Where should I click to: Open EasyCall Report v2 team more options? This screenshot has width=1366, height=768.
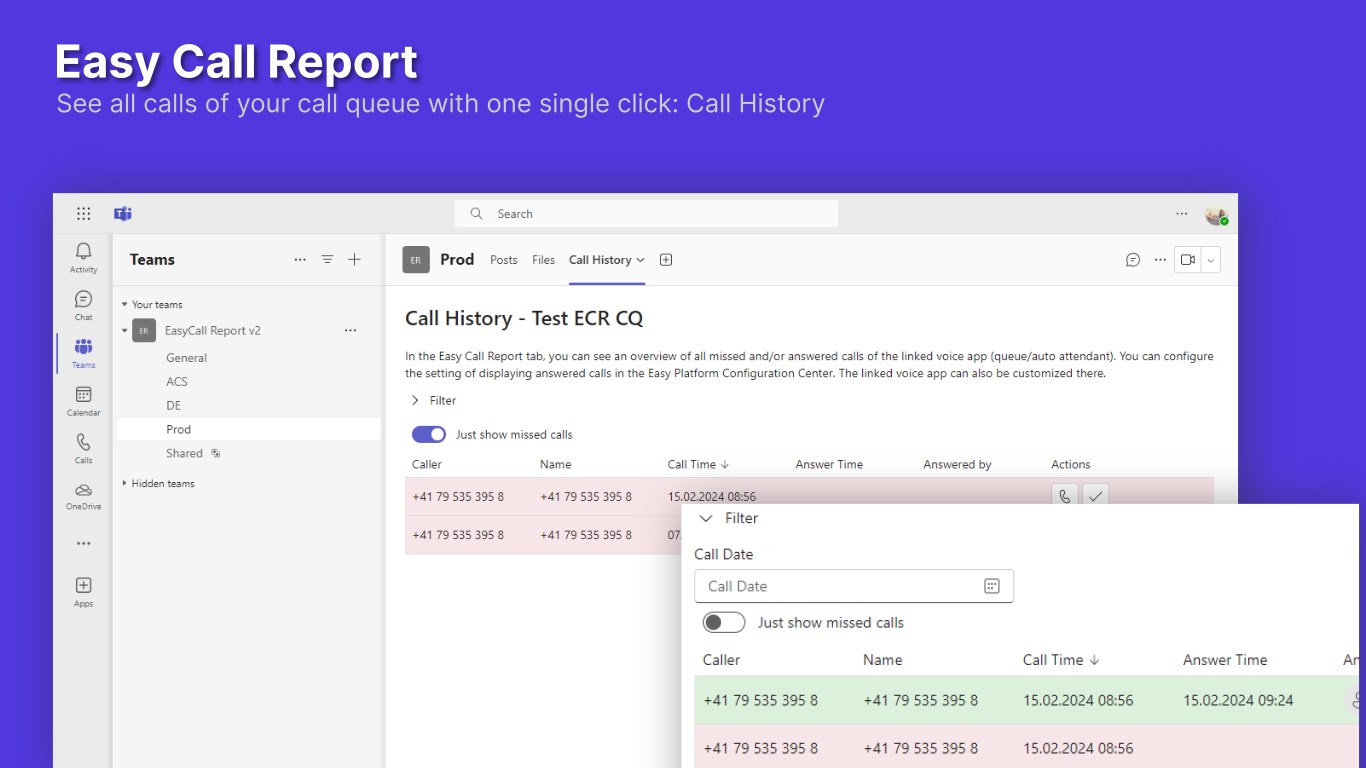(350, 330)
